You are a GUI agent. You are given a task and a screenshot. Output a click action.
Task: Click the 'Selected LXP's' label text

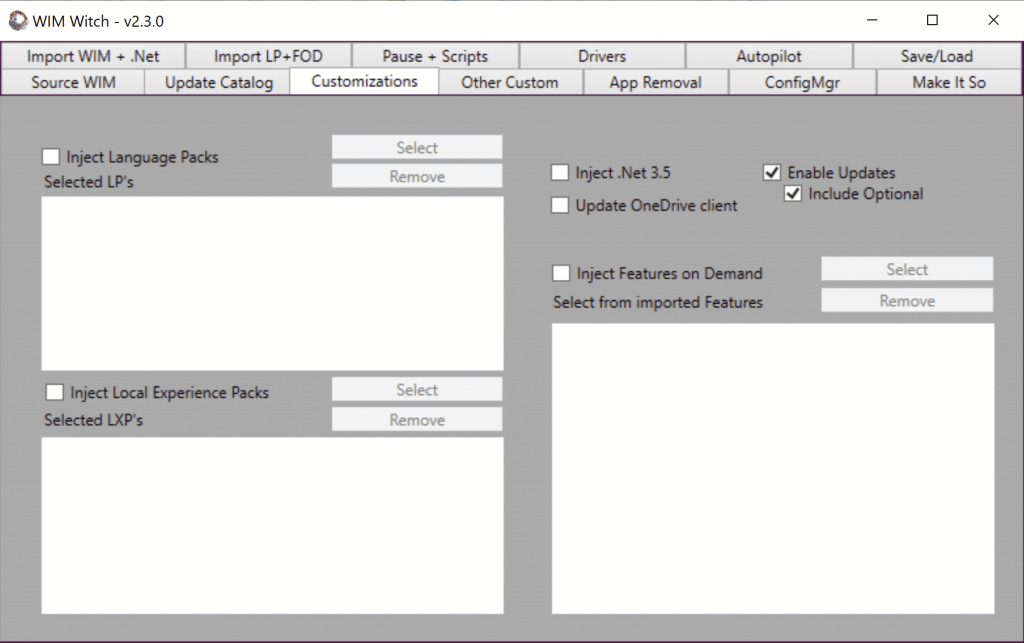coord(93,420)
